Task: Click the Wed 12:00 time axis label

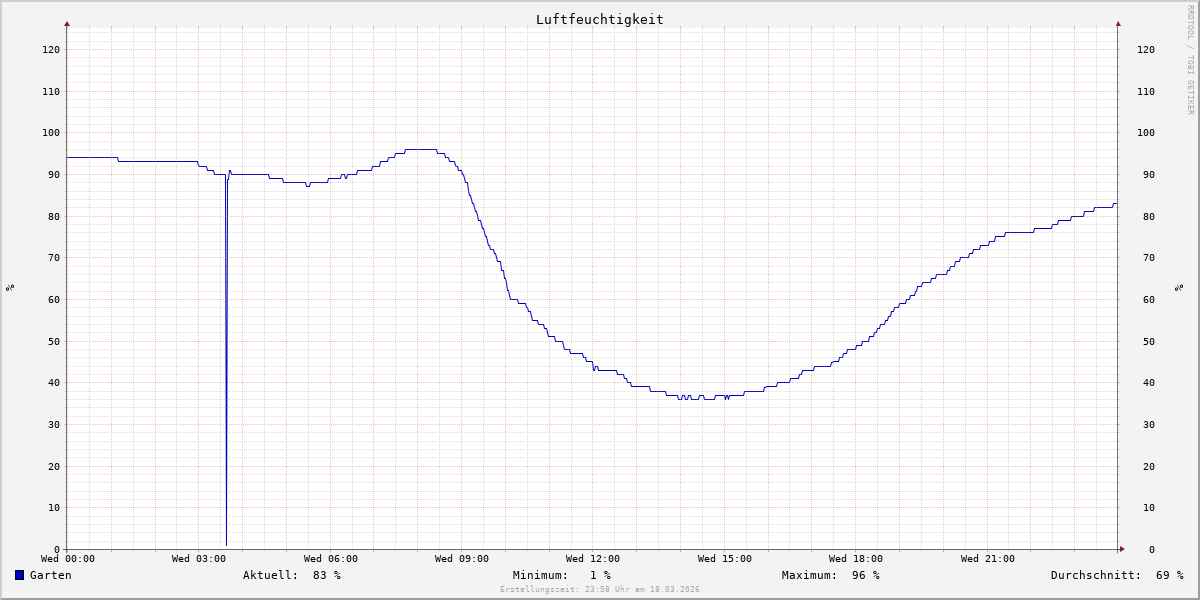Action: pyautogui.click(x=593, y=559)
